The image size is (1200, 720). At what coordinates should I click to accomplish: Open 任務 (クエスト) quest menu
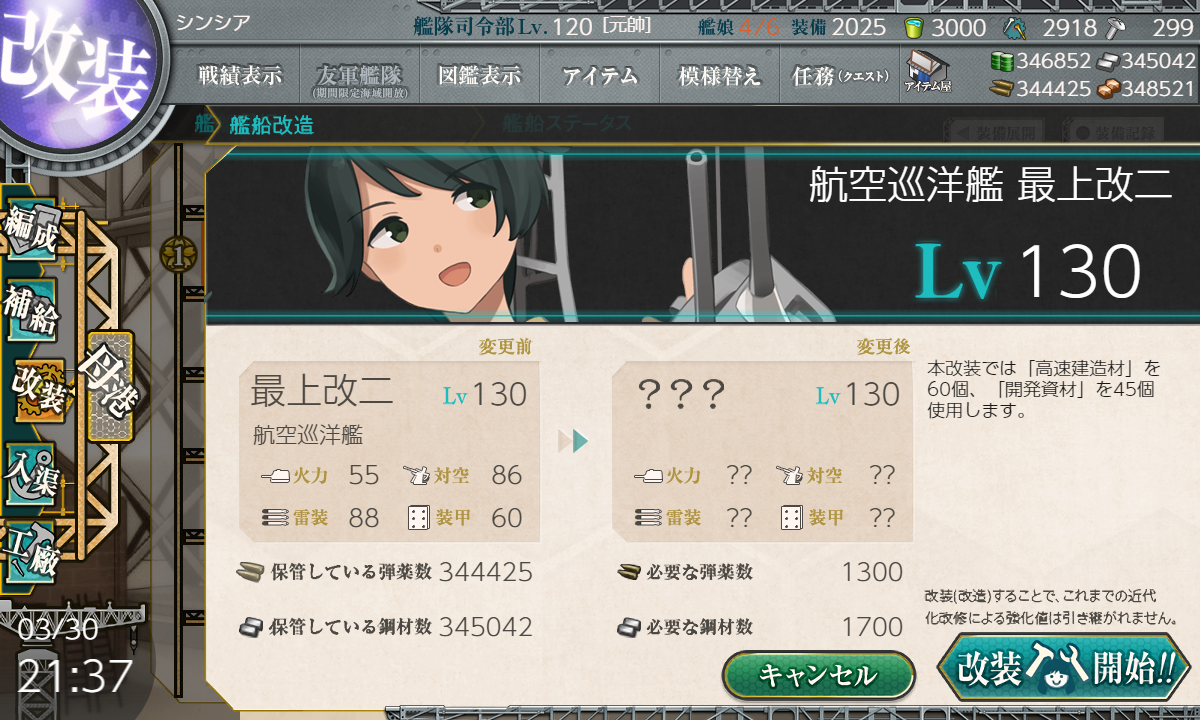840,75
